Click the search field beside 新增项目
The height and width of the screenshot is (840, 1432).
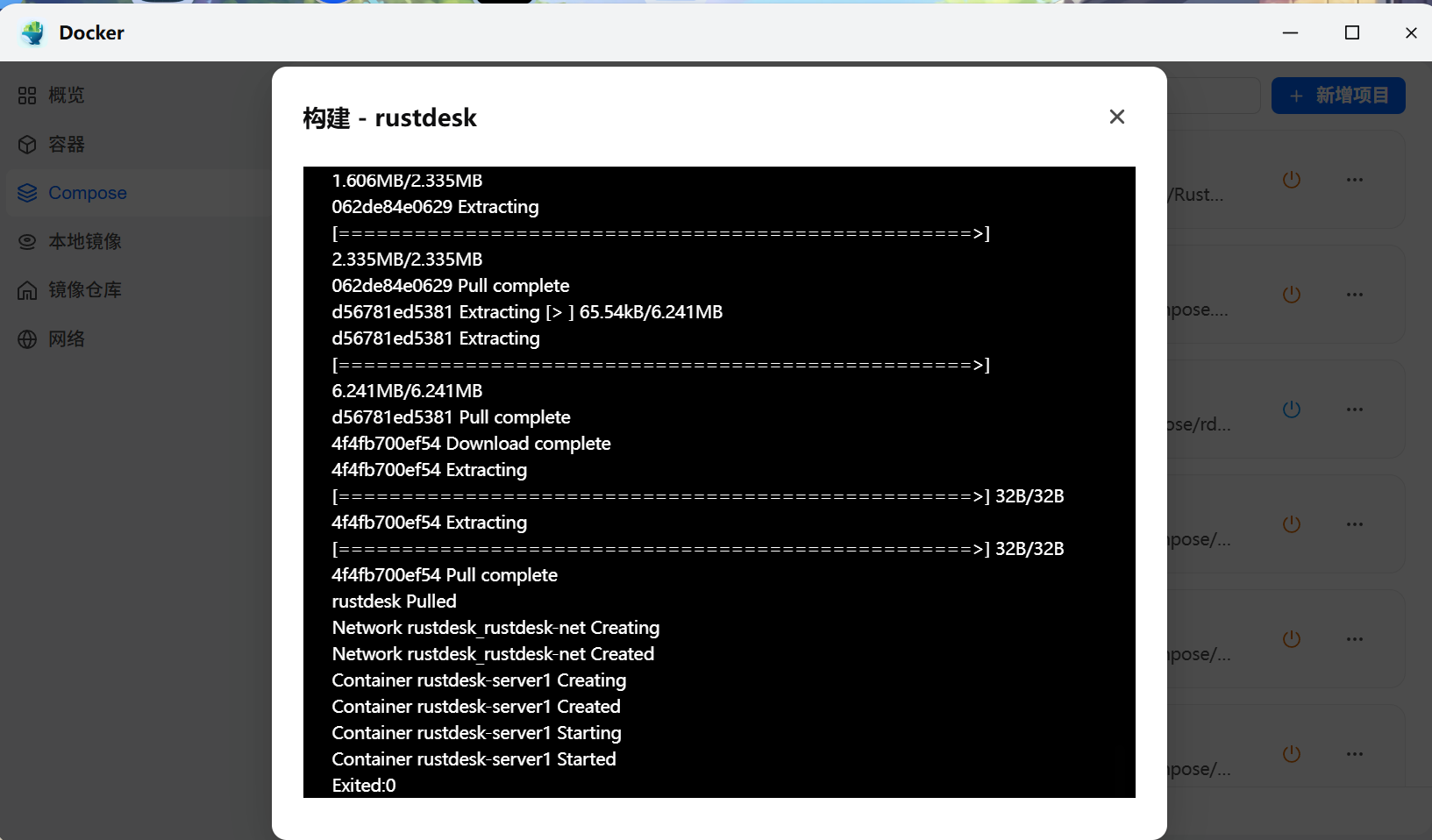click(1214, 96)
